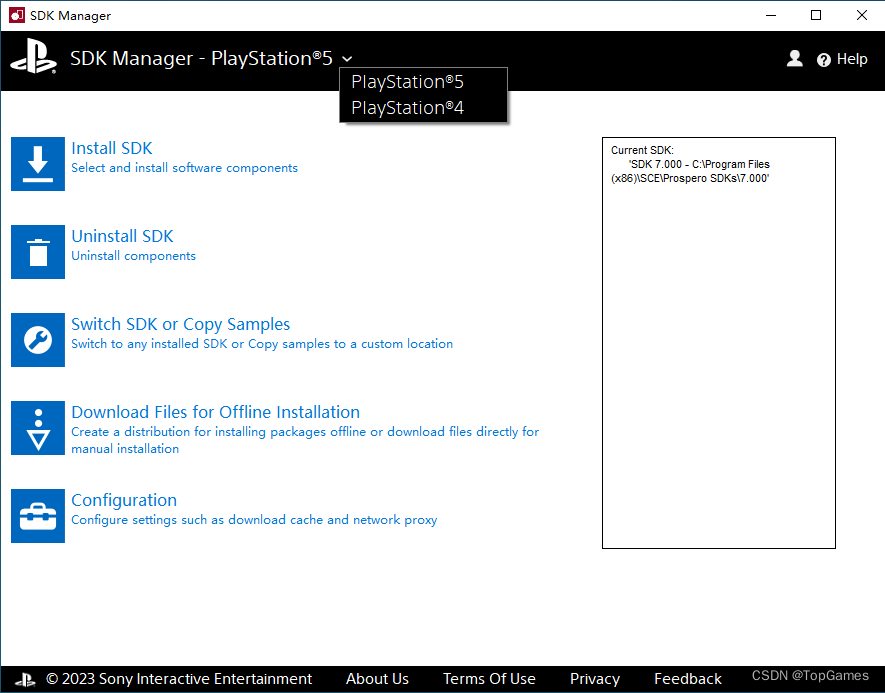885x693 pixels.
Task: Click the 'SDK 7.000' path text
Action: click(x=690, y=171)
